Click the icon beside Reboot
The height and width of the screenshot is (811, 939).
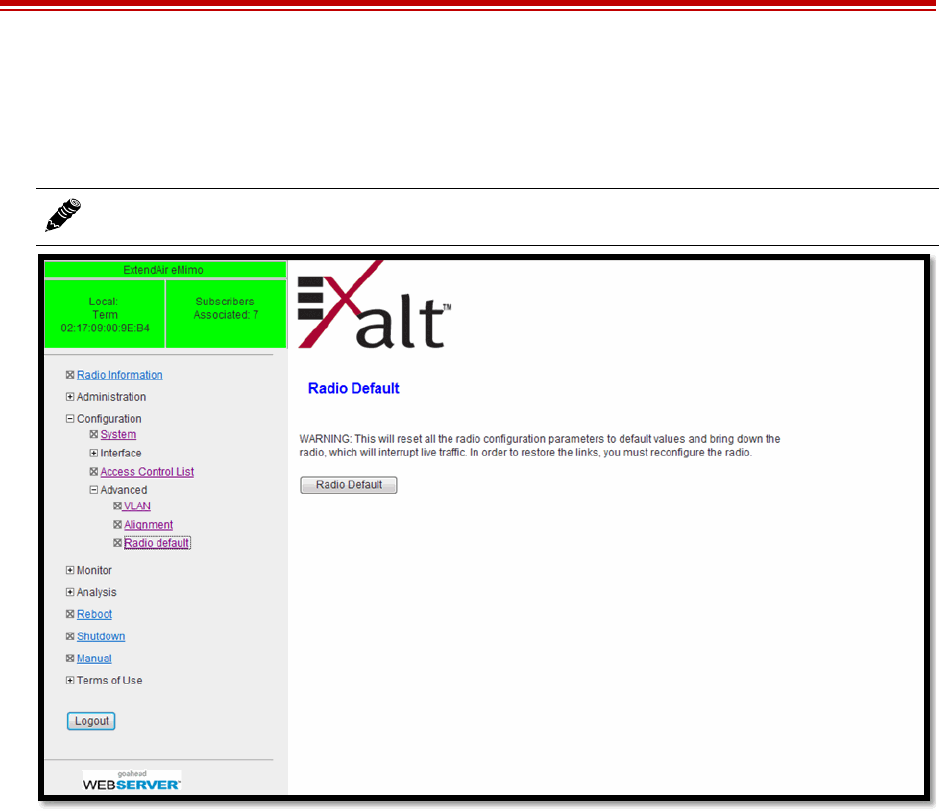pos(70,615)
